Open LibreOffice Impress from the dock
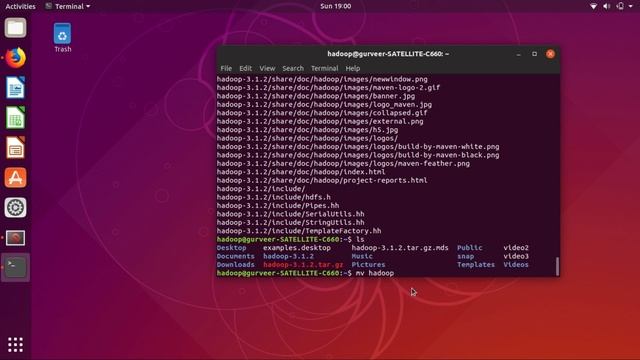Screen dimensions: 640x360 16,147
